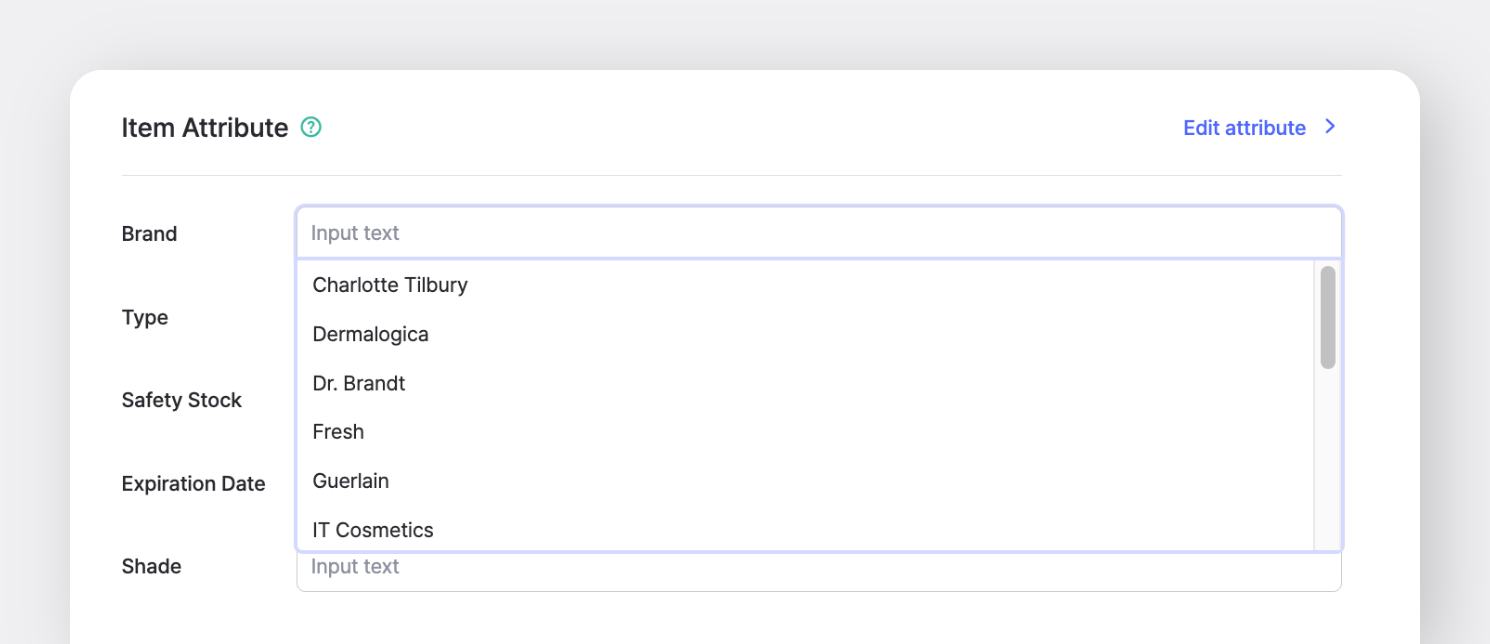Click the Safety Stock label

(x=181, y=400)
